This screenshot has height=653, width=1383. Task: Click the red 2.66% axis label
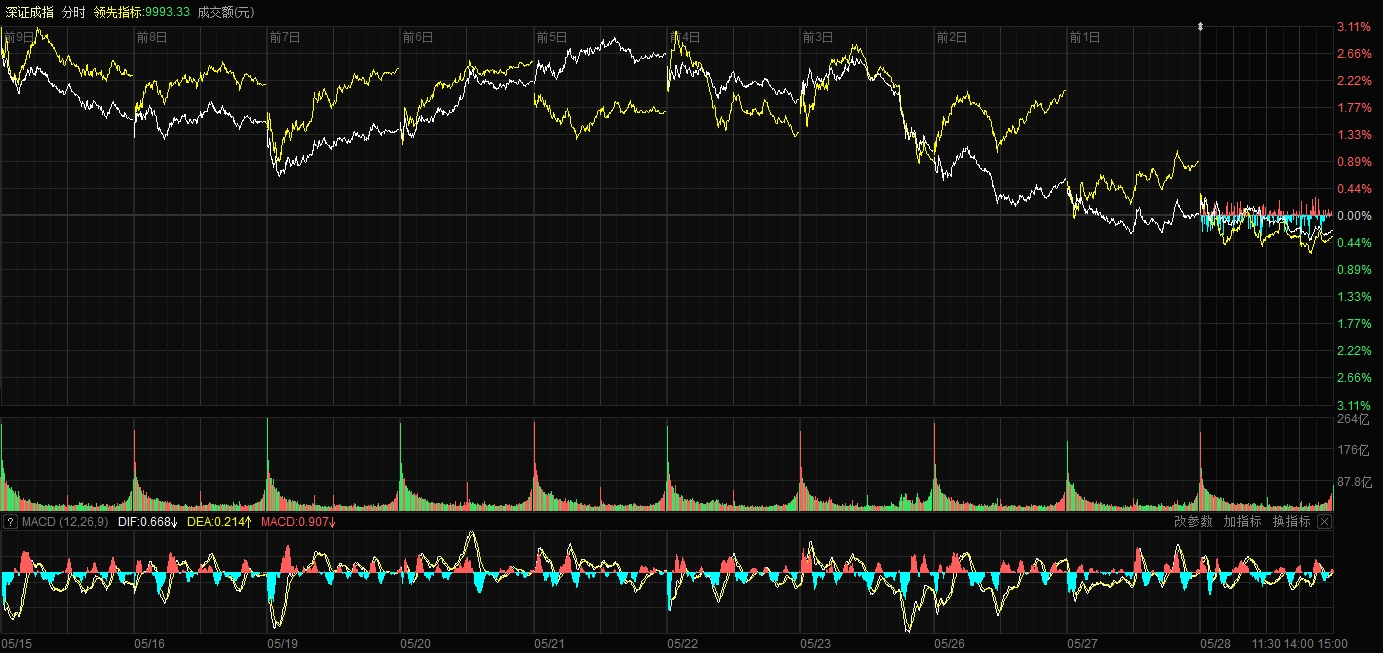click(x=1353, y=53)
